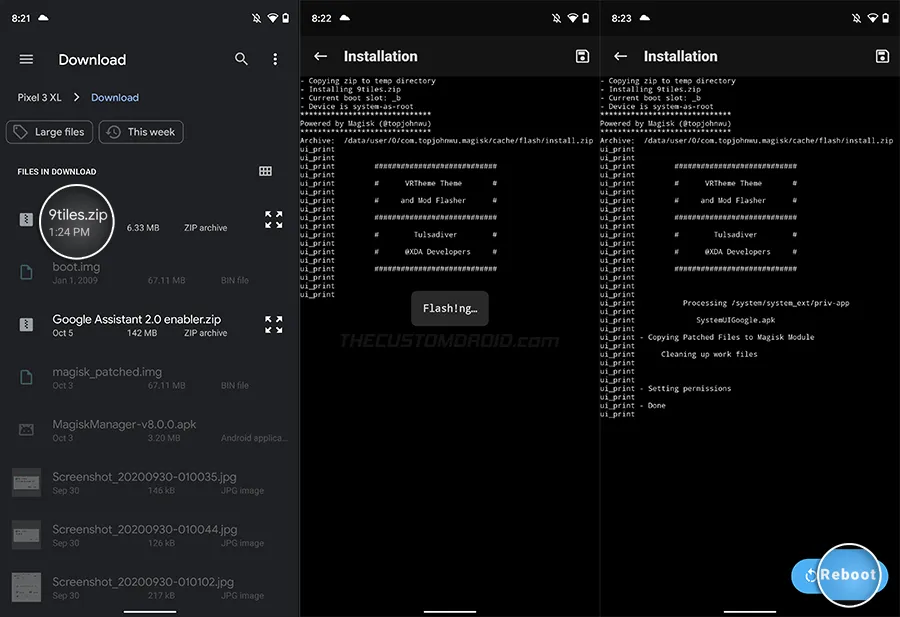Navigate to Pixel 3 XL breadcrumb
Viewport: 900px width, 617px height.
click(40, 97)
